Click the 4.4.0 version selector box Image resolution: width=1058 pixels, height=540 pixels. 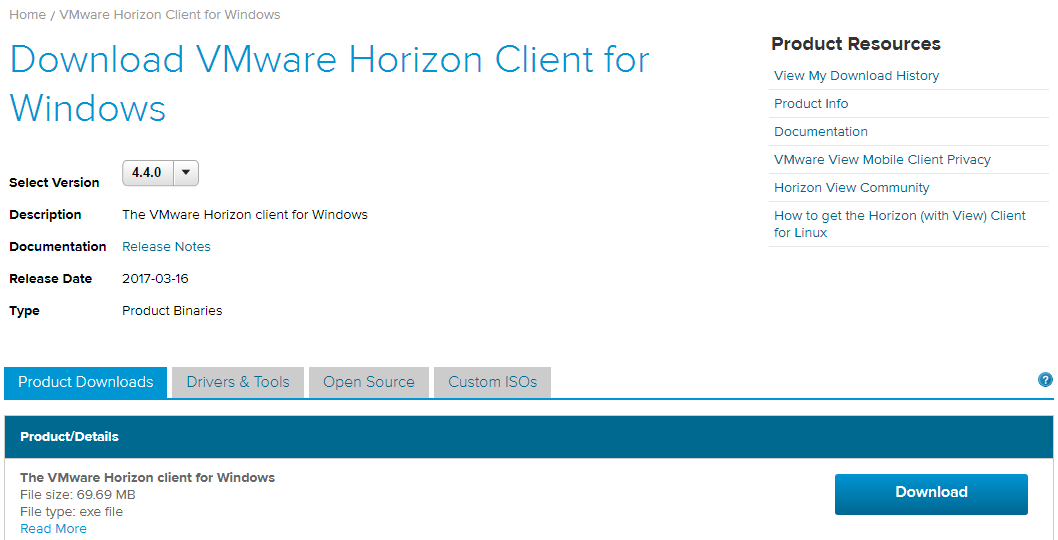tap(147, 173)
